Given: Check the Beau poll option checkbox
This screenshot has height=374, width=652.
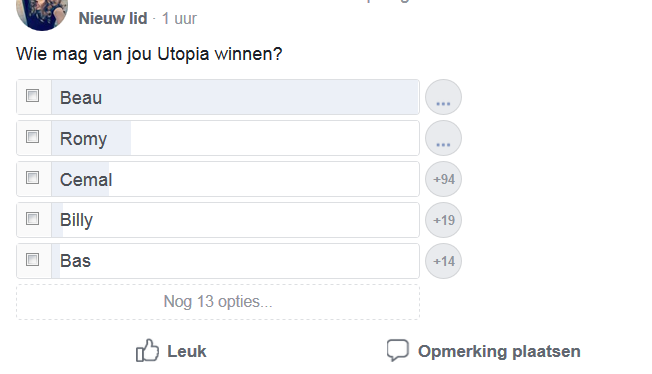Looking at the screenshot, I should pos(32,96).
